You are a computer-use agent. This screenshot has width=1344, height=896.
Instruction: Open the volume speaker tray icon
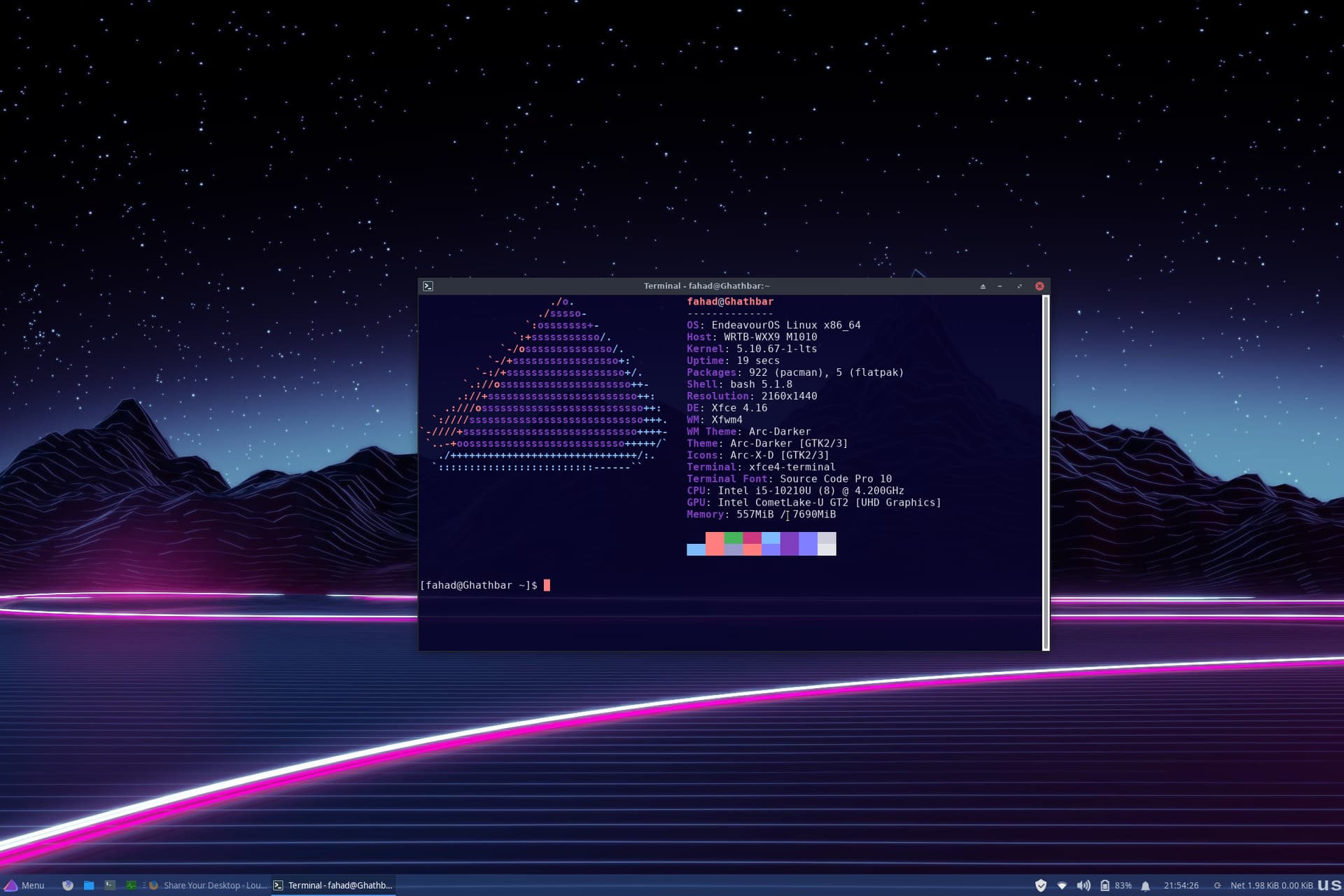pos(1084,885)
